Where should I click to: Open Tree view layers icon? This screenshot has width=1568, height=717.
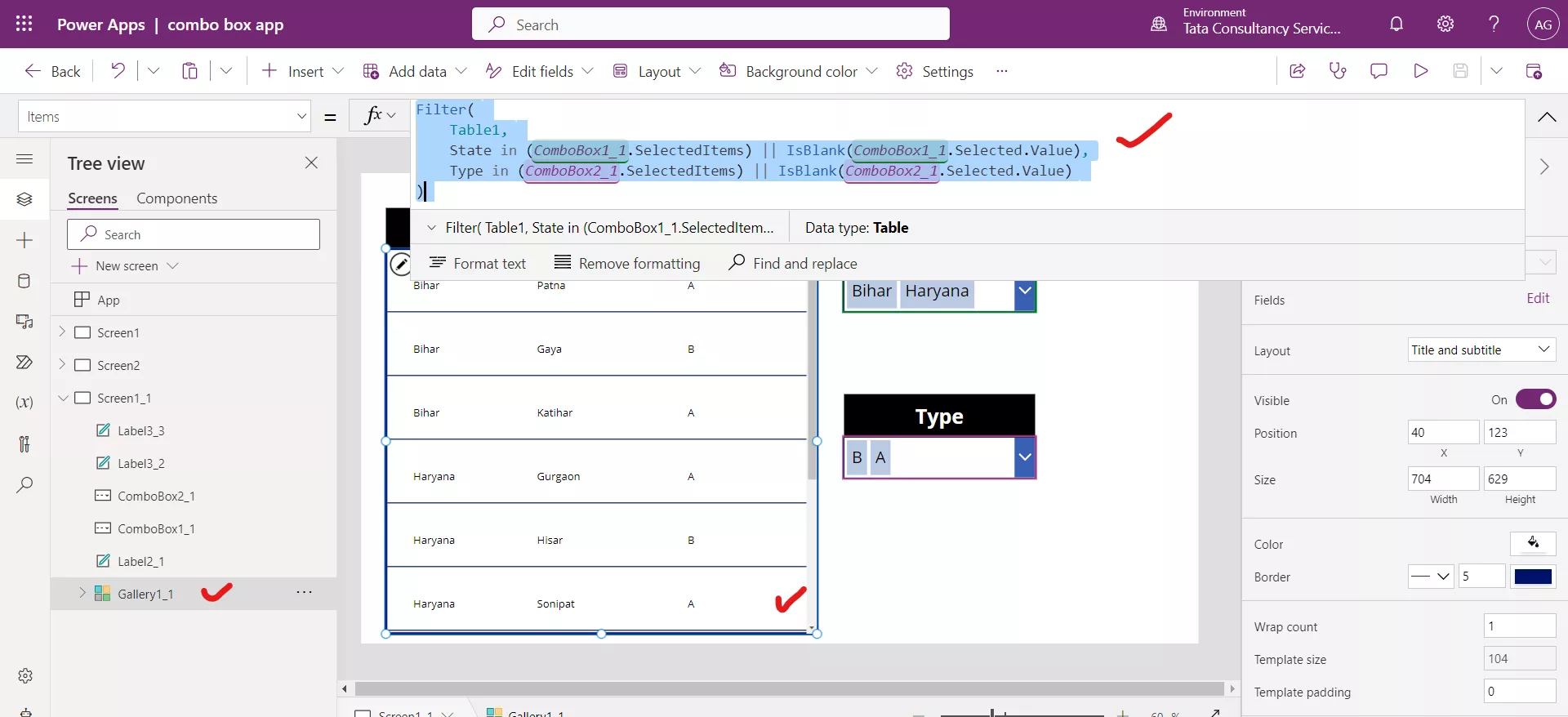pos(24,199)
